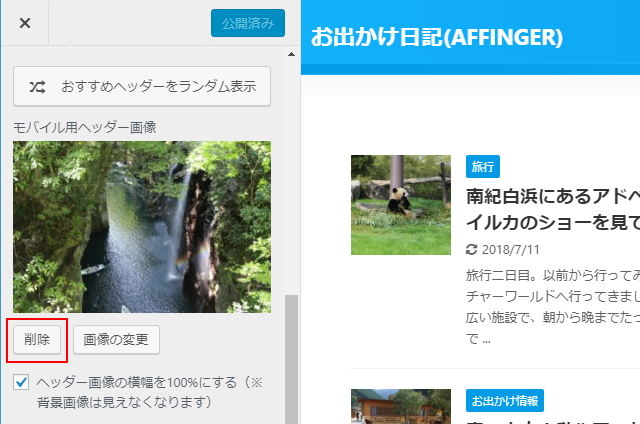Viewport: 640px width, 424px height.
Task: Click the scroll-up arrow in customizer panel
Action: tap(291, 54)
